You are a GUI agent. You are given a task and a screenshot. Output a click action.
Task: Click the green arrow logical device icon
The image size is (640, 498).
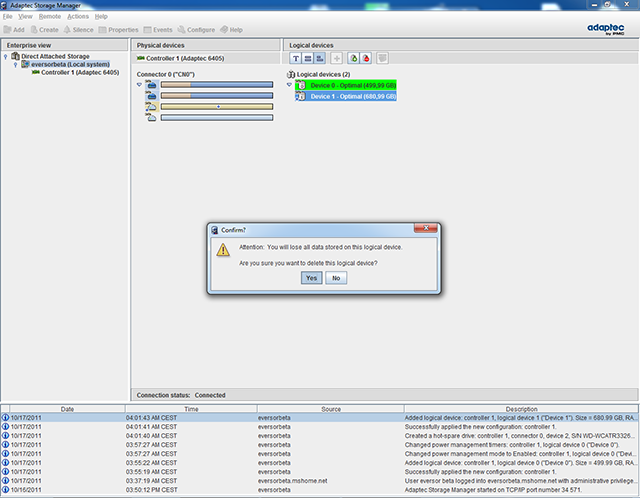tap(353, 59)
